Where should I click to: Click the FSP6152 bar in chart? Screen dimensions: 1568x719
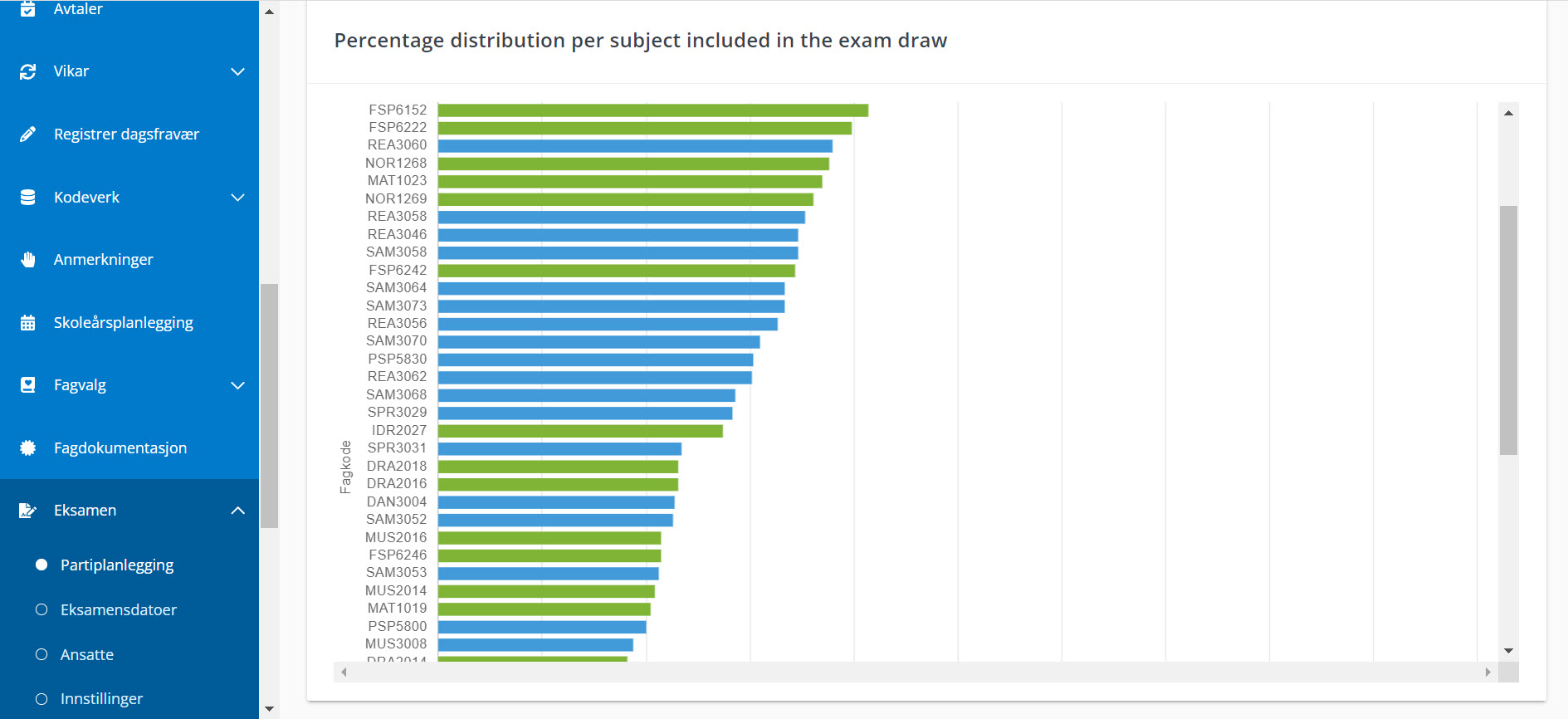(x=652, y=110)
